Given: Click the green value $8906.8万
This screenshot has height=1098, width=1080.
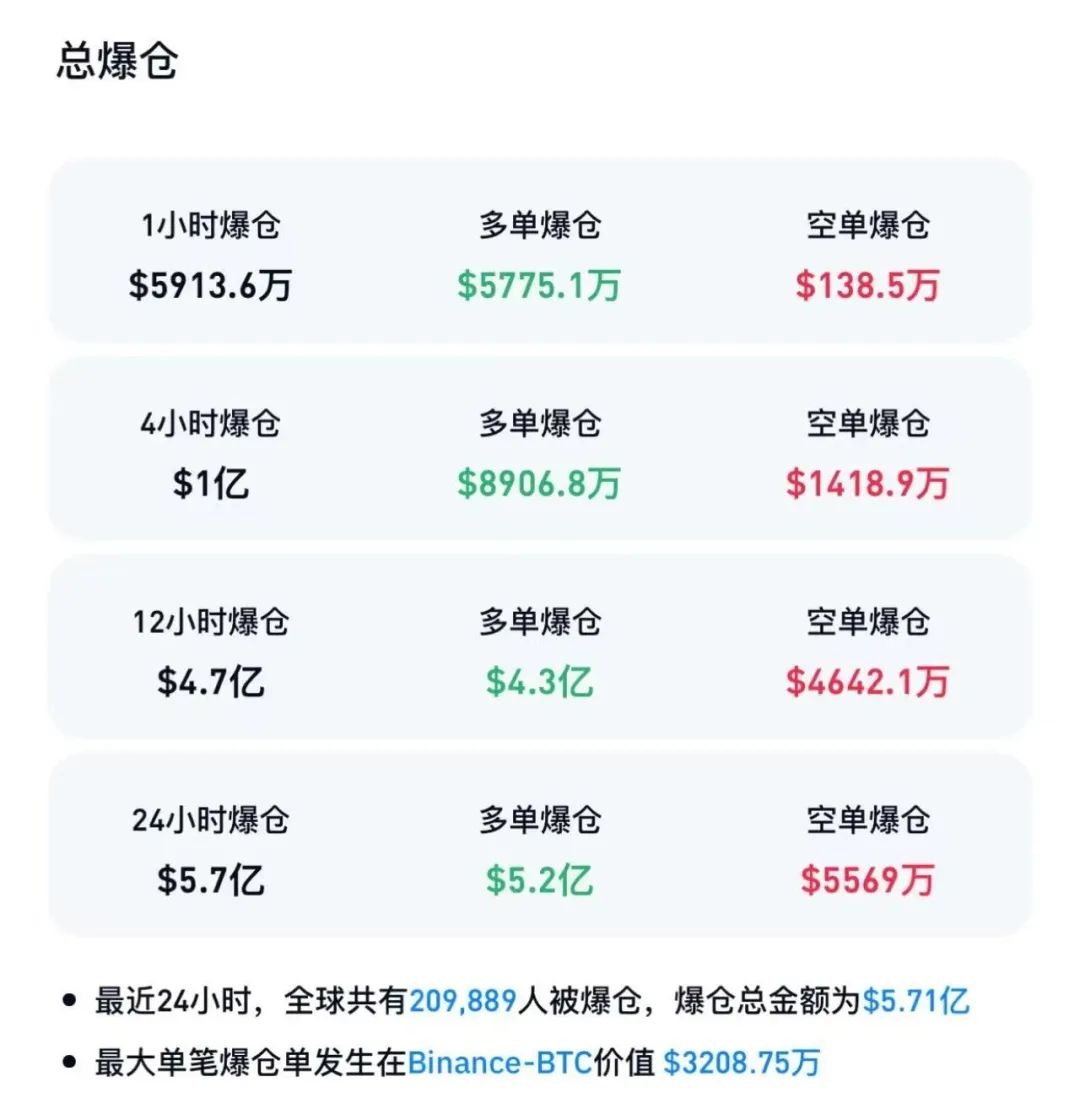Looking at the screenshot, I should [539, 484].
